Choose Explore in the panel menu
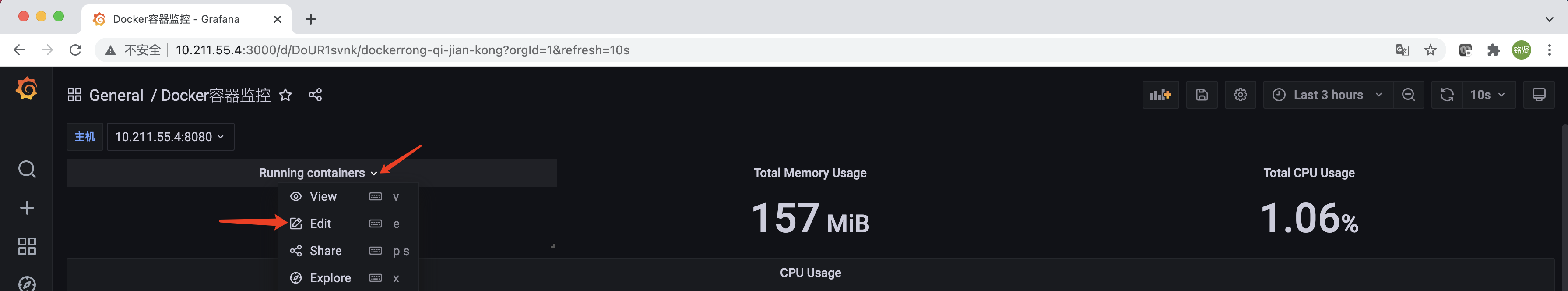The width and height of the screenshot is (1568, 291). coord(330,278)
